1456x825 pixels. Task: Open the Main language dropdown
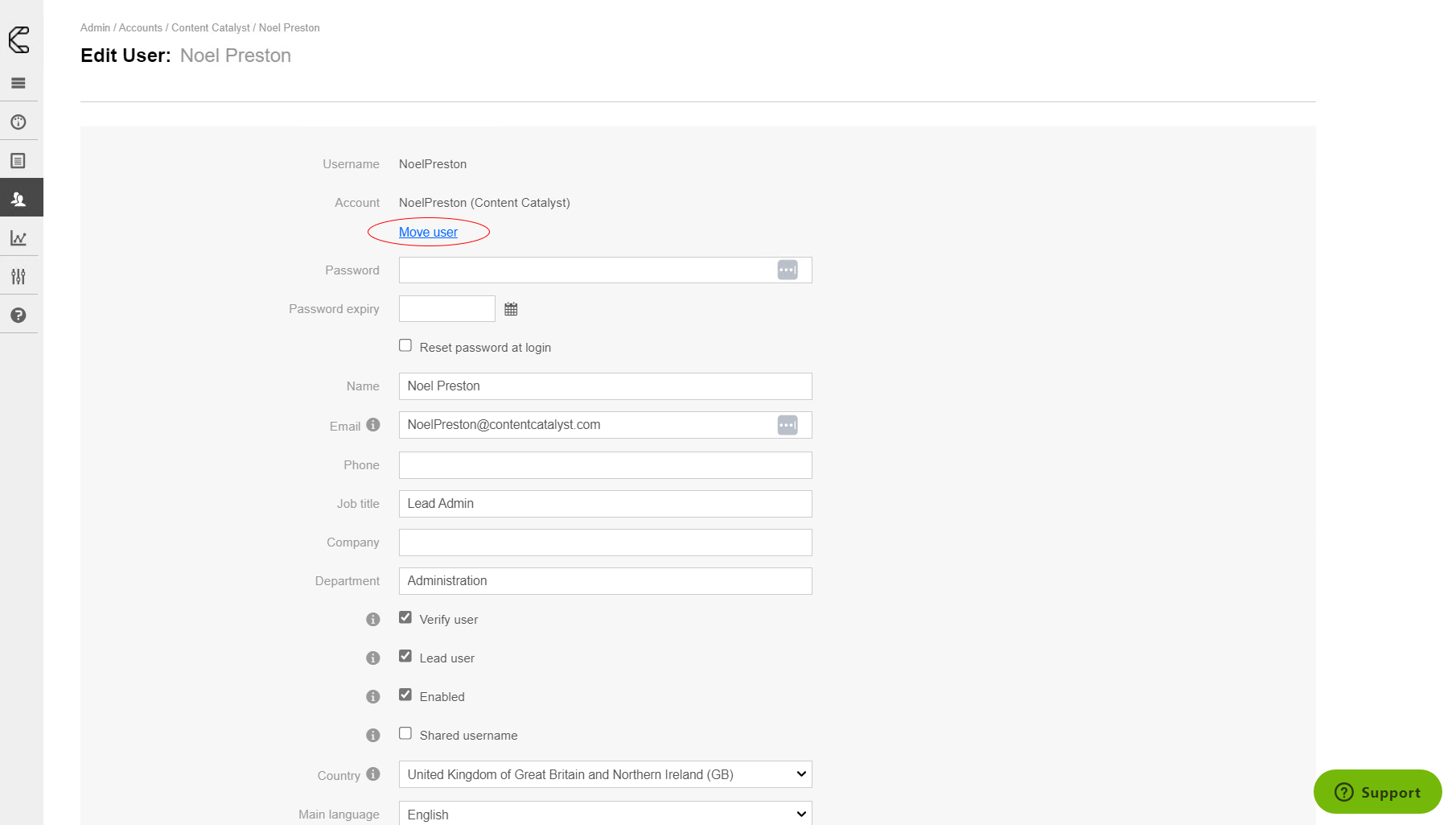605,814
